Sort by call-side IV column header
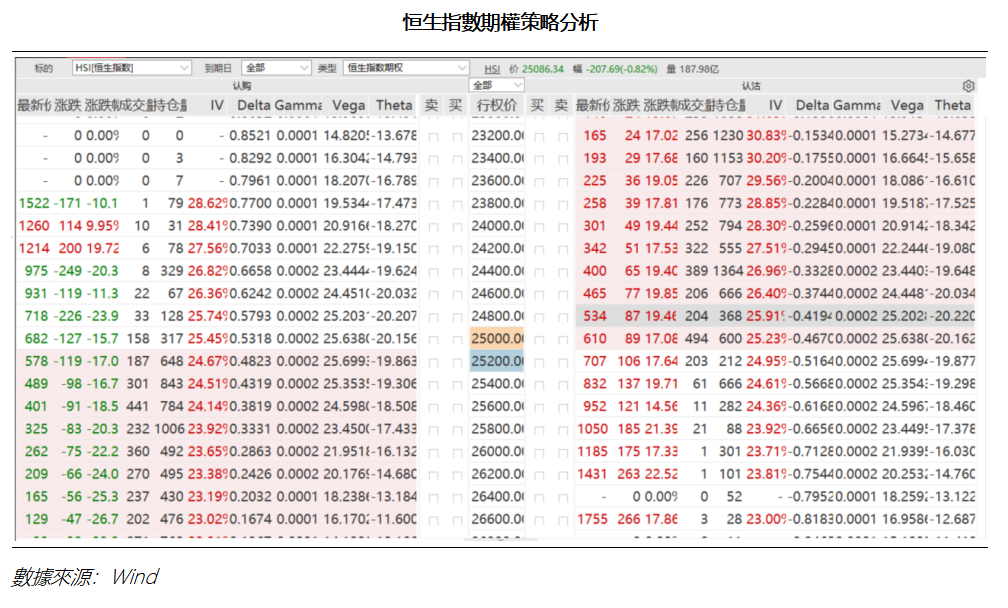The image size is (1008, 608). point(217,105)
